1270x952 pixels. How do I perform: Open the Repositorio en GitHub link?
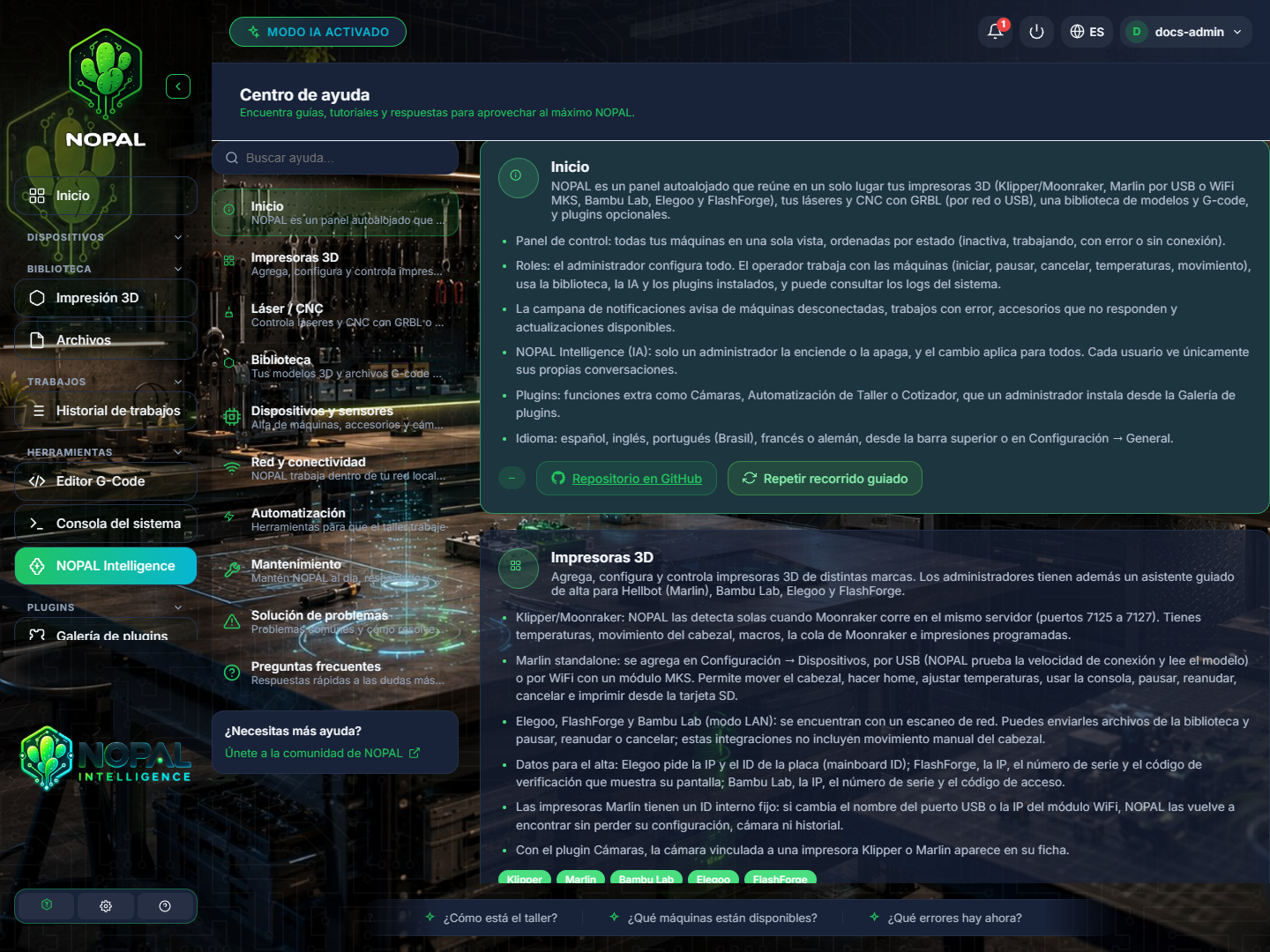626,479
